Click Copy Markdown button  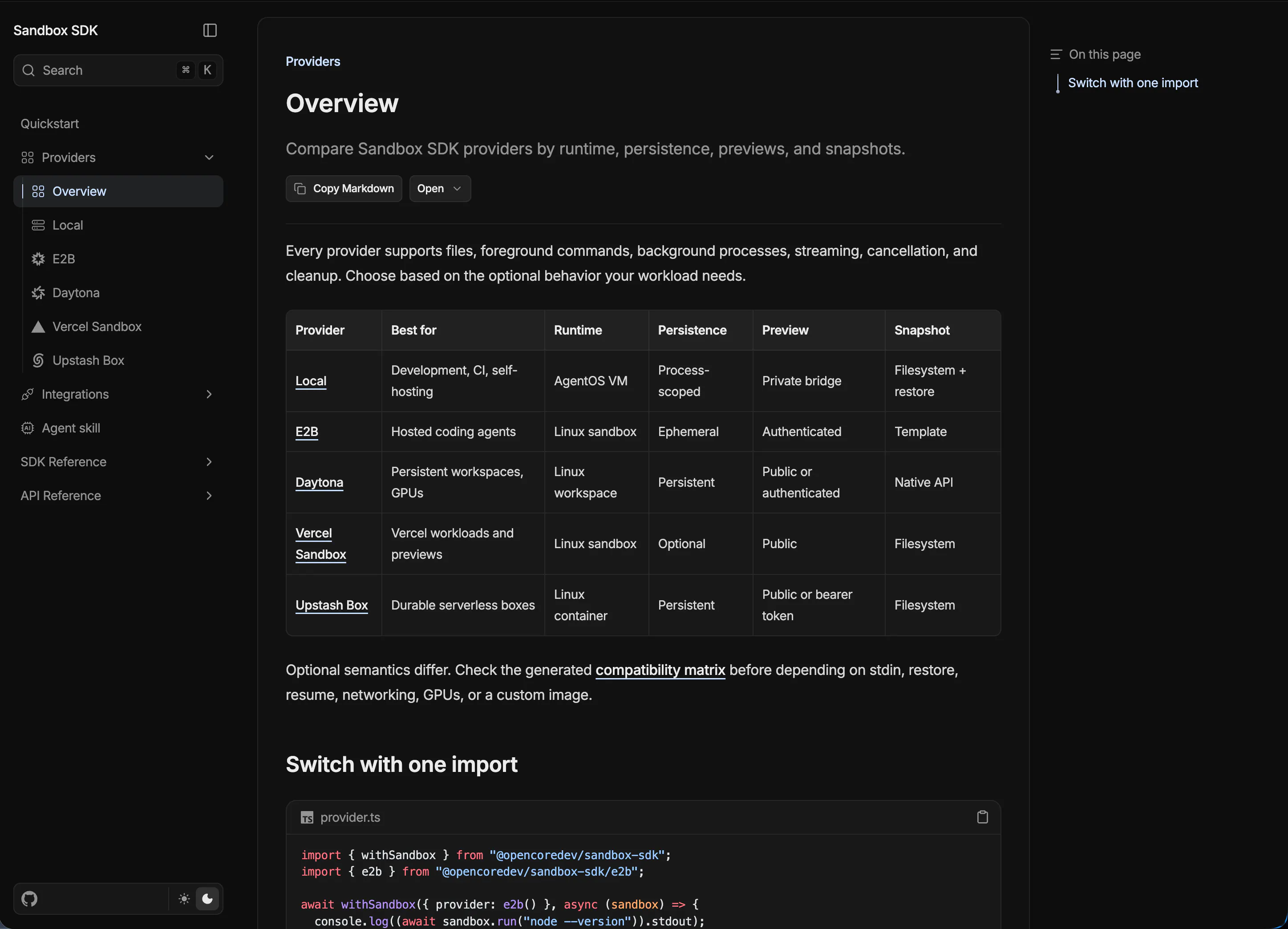tap(344, 189)
